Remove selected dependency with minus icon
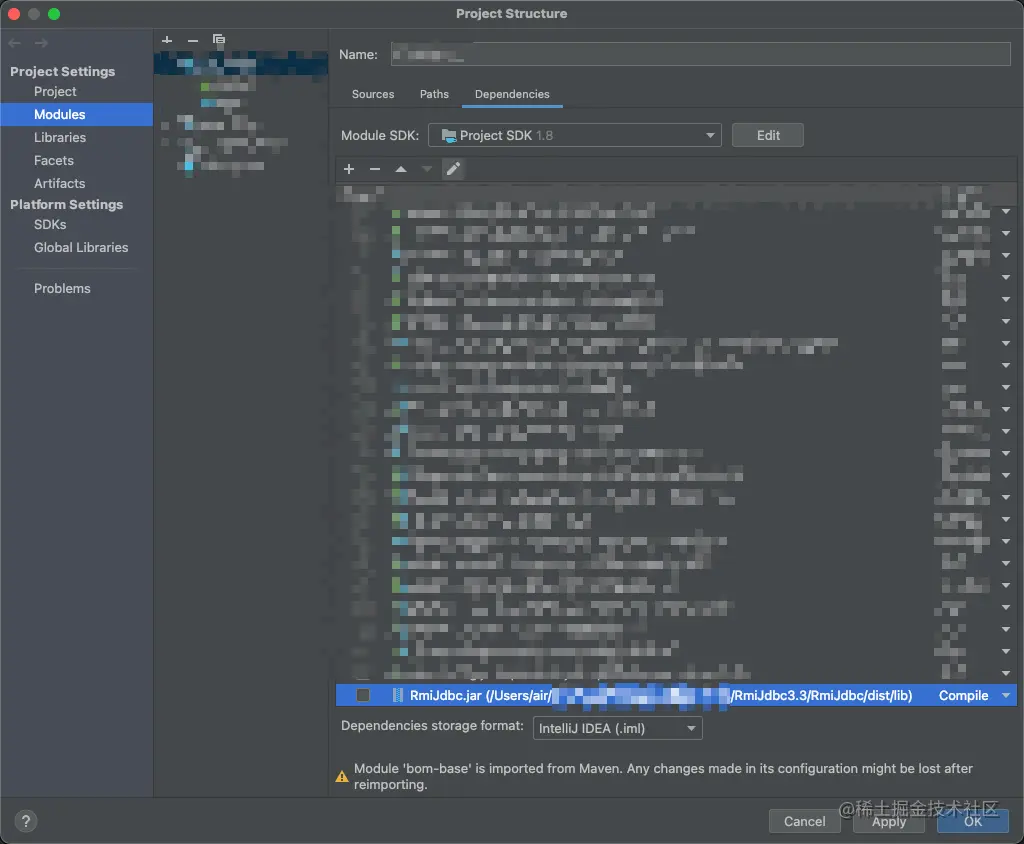 click(x=375, y=169)
